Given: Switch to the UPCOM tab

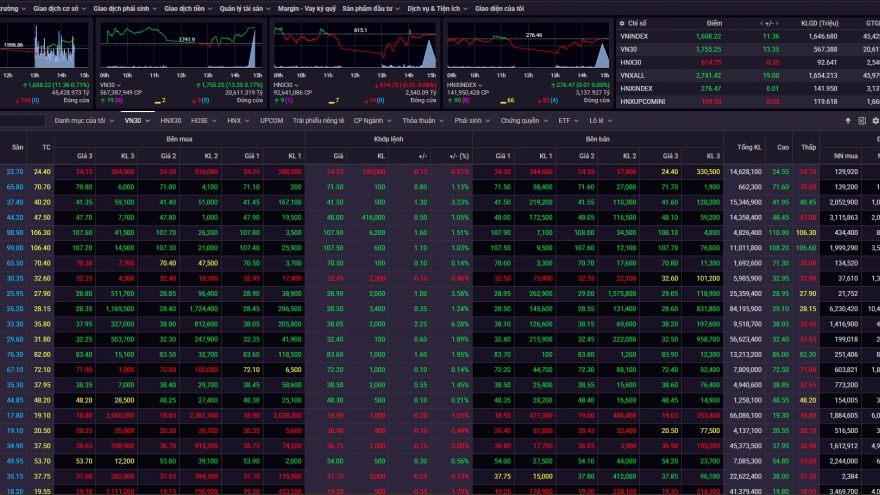Looking at the screenshot, I should tap(271, 120).
